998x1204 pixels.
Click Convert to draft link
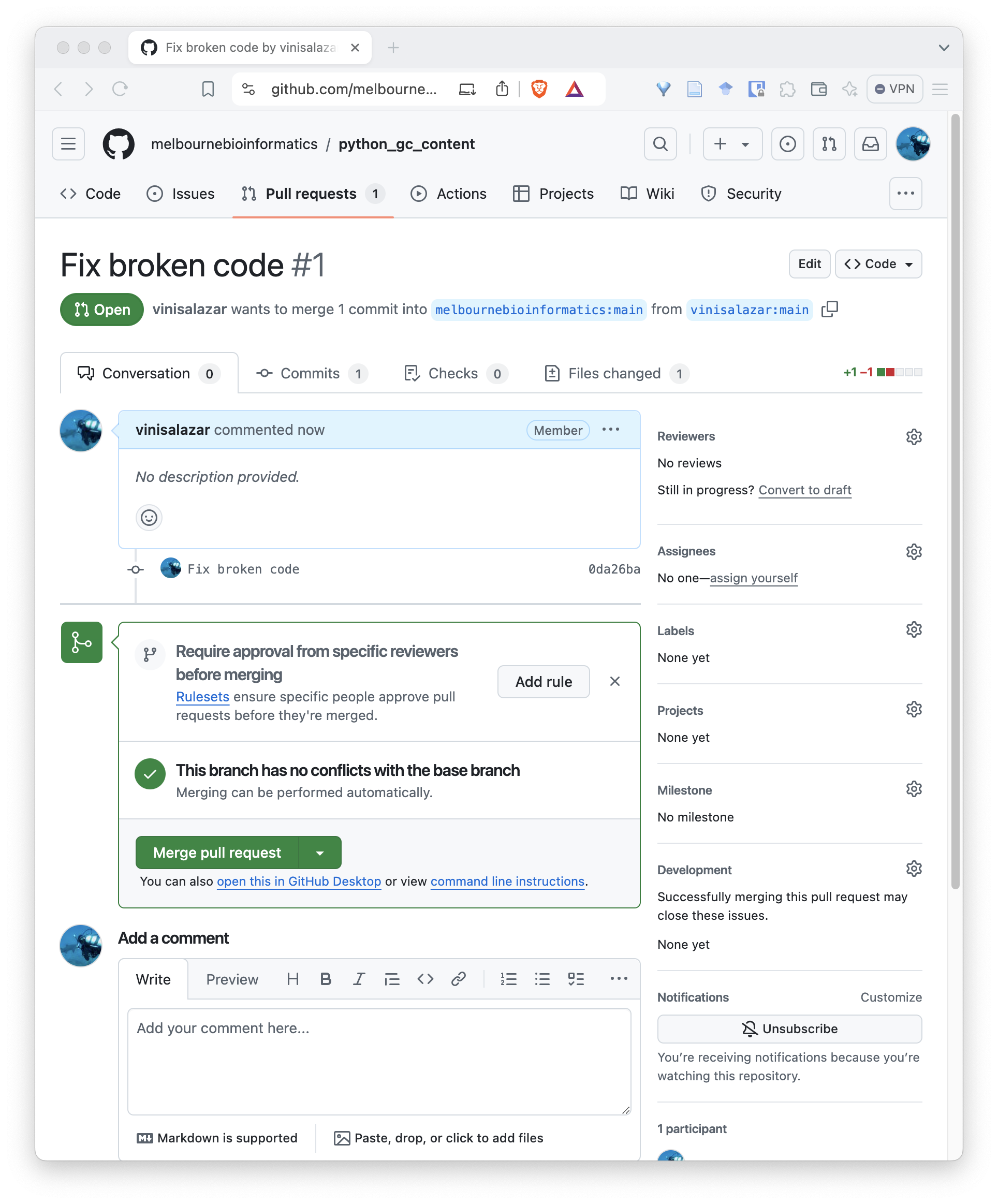pos(804,490)
